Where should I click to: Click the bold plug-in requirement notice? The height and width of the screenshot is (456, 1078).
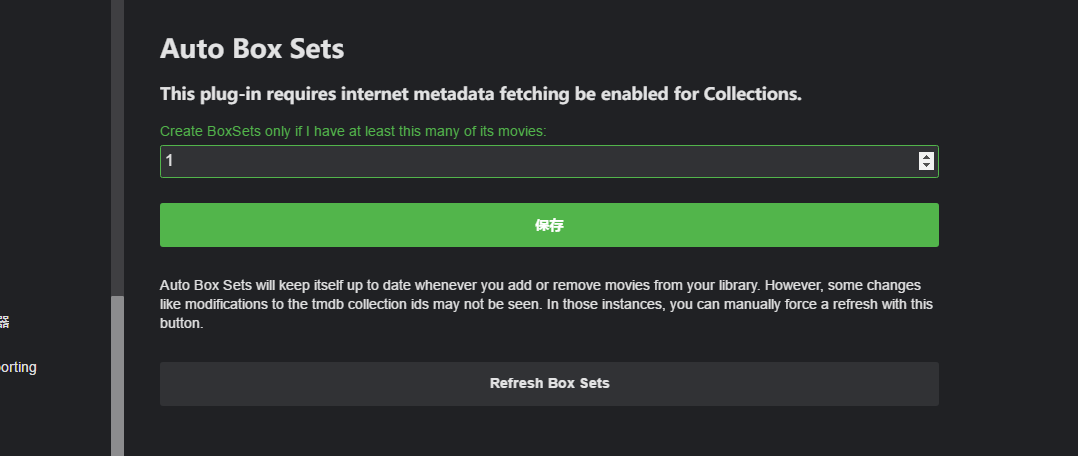[481, 94]
